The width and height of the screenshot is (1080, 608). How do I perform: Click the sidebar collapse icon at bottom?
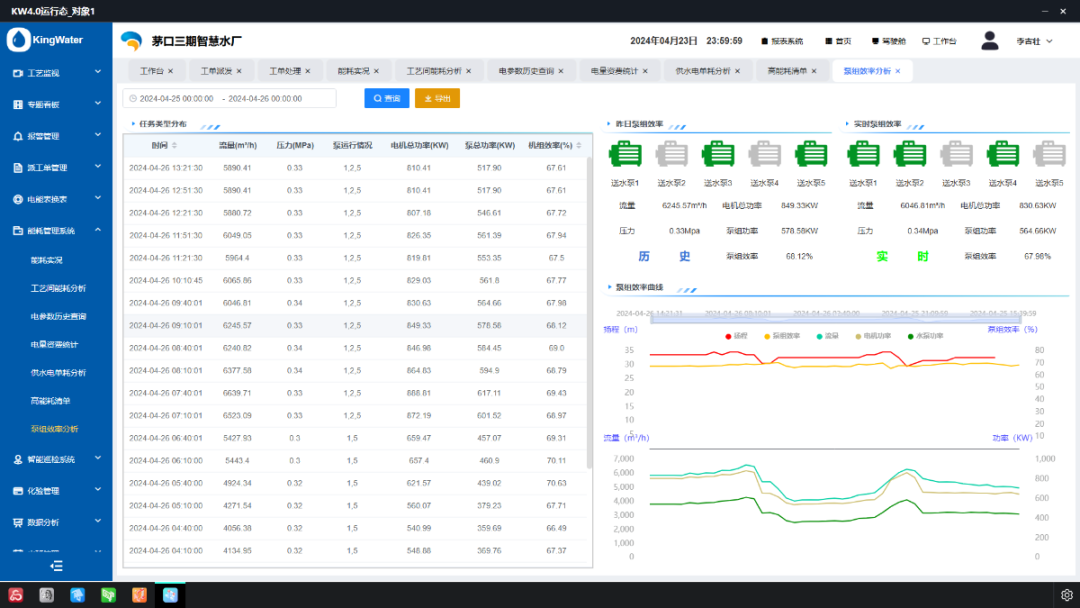coord(56,566)
